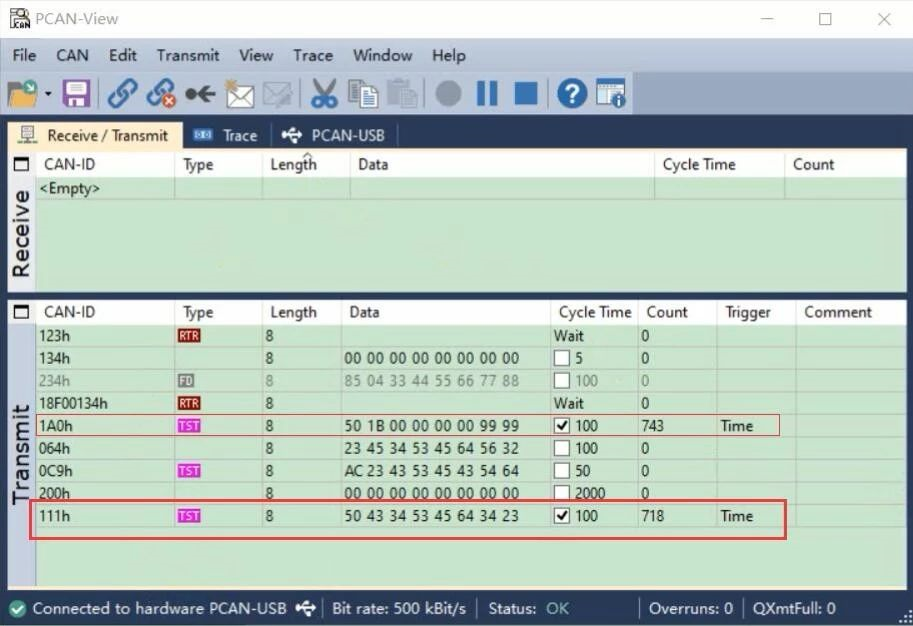
Task: Click the TST badge of 0C9h
Action: (189, 471)
